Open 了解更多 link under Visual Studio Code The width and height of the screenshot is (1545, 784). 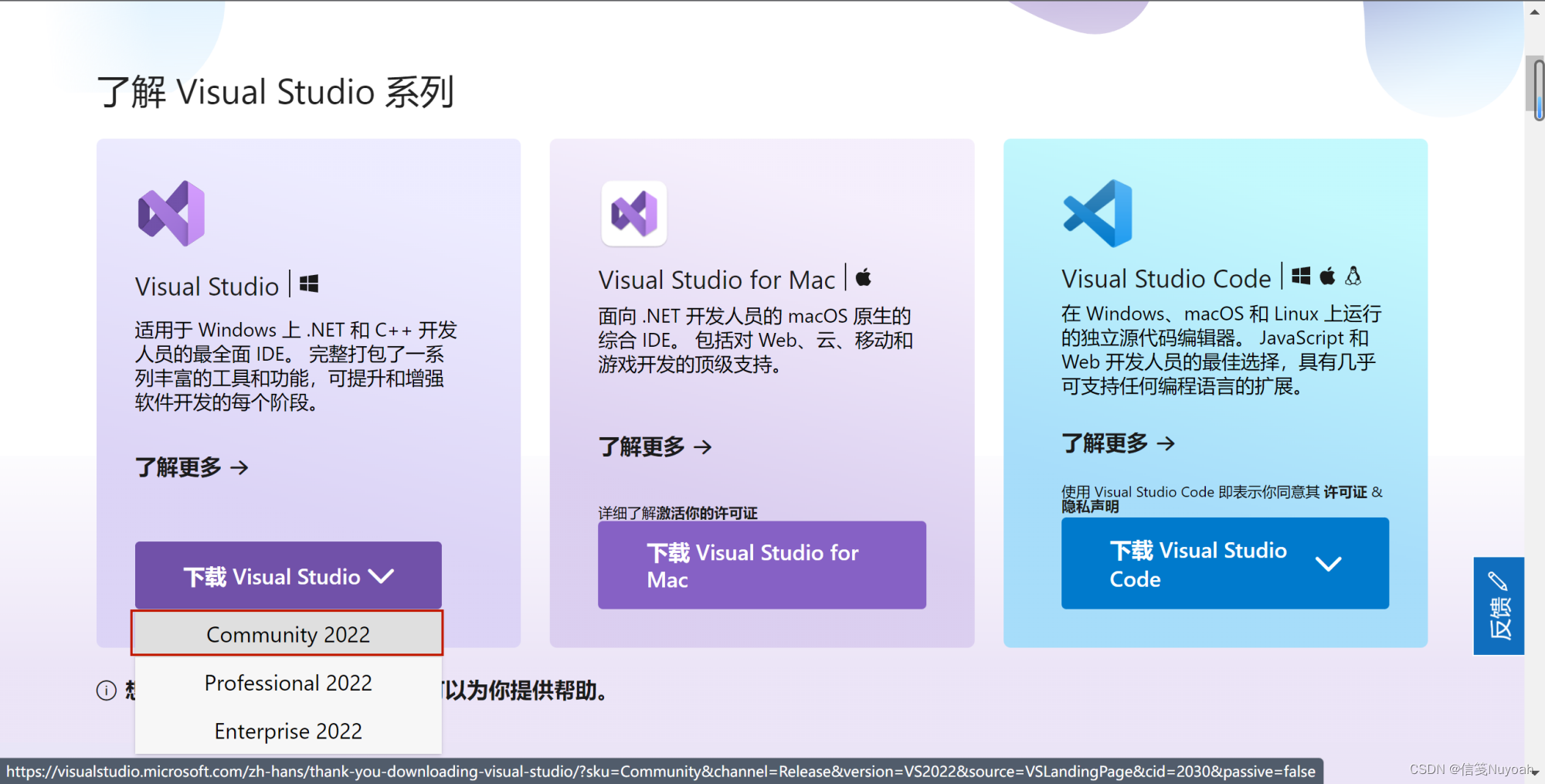[1118, 443]
